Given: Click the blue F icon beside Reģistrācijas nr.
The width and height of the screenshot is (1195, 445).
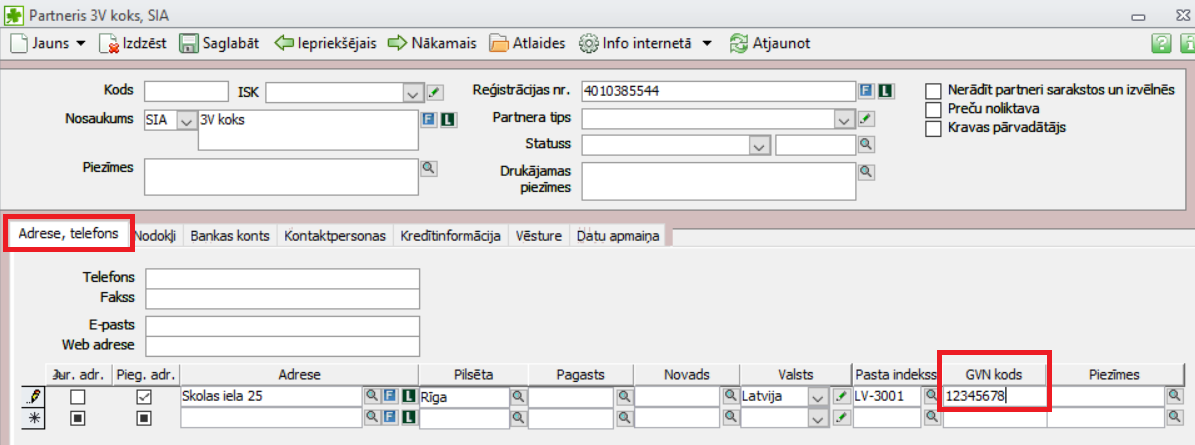Looking at the screenshot, I should coord(867,91).
